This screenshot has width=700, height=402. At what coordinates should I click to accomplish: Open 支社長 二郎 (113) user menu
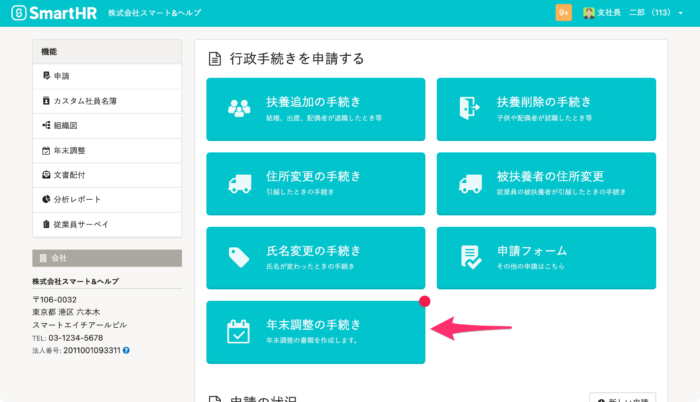tap(633, 13)
